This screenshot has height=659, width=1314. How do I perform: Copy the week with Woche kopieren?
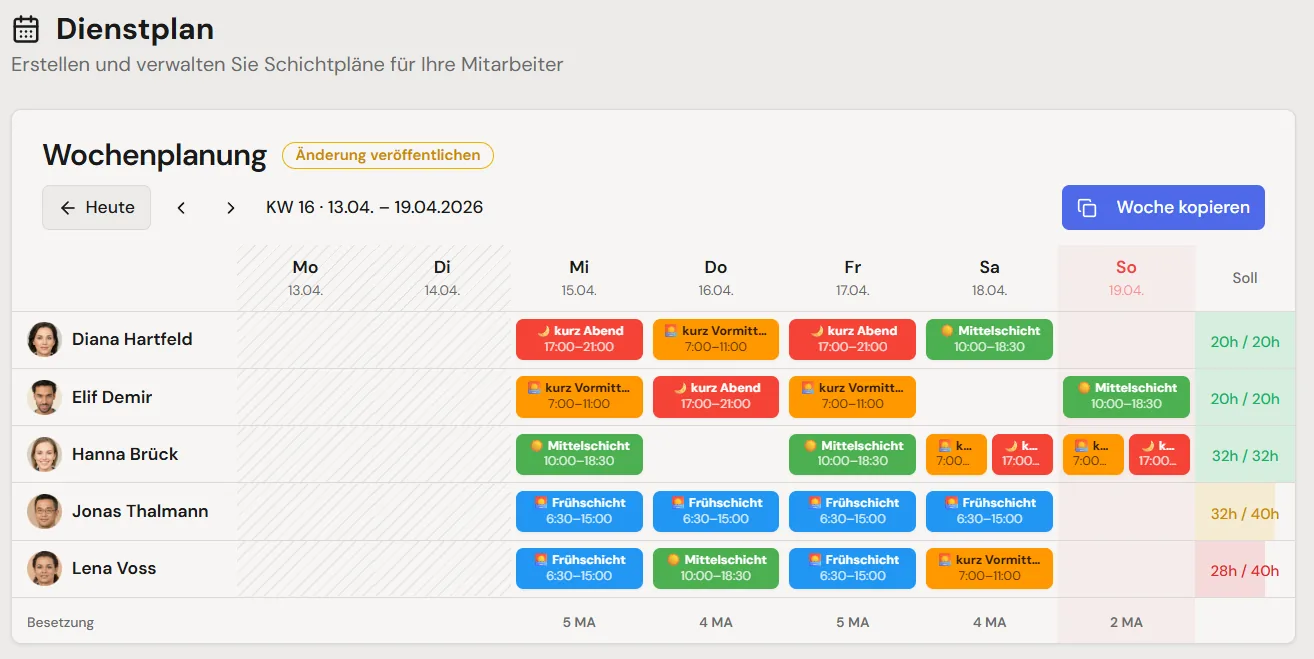(1163, 208)
